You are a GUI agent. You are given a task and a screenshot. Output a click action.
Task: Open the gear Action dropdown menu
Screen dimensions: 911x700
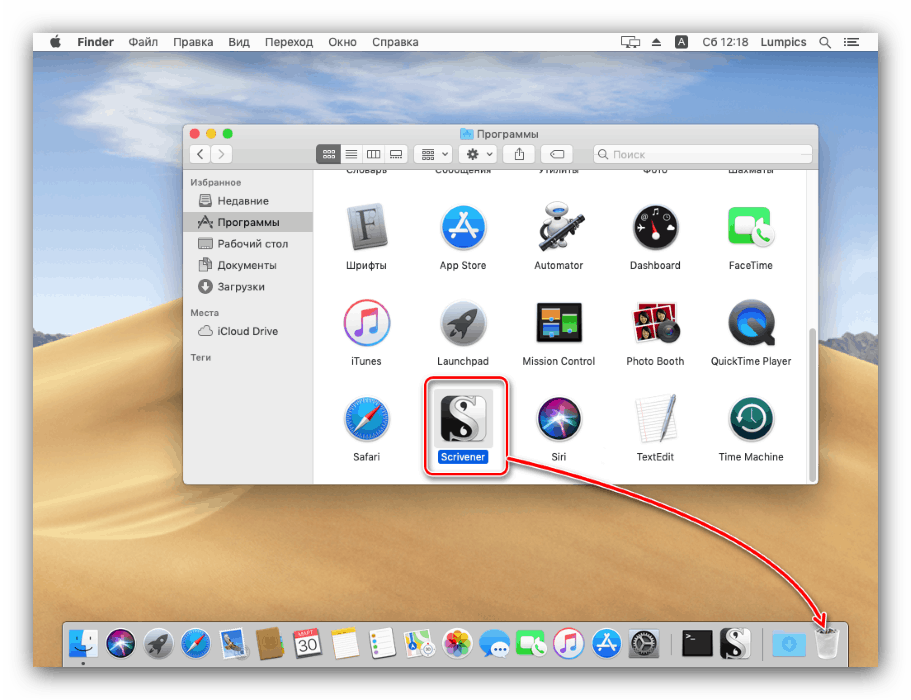(478, 154)
